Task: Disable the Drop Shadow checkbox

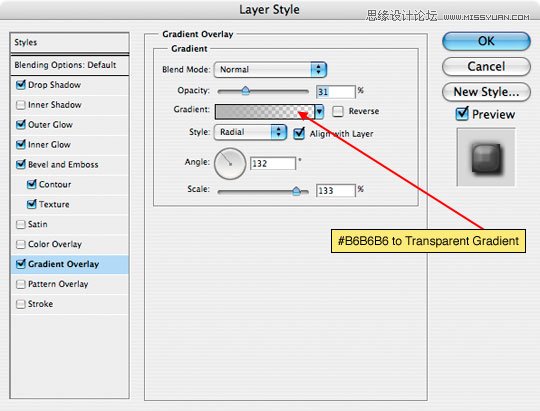Action: click(21, 85)
